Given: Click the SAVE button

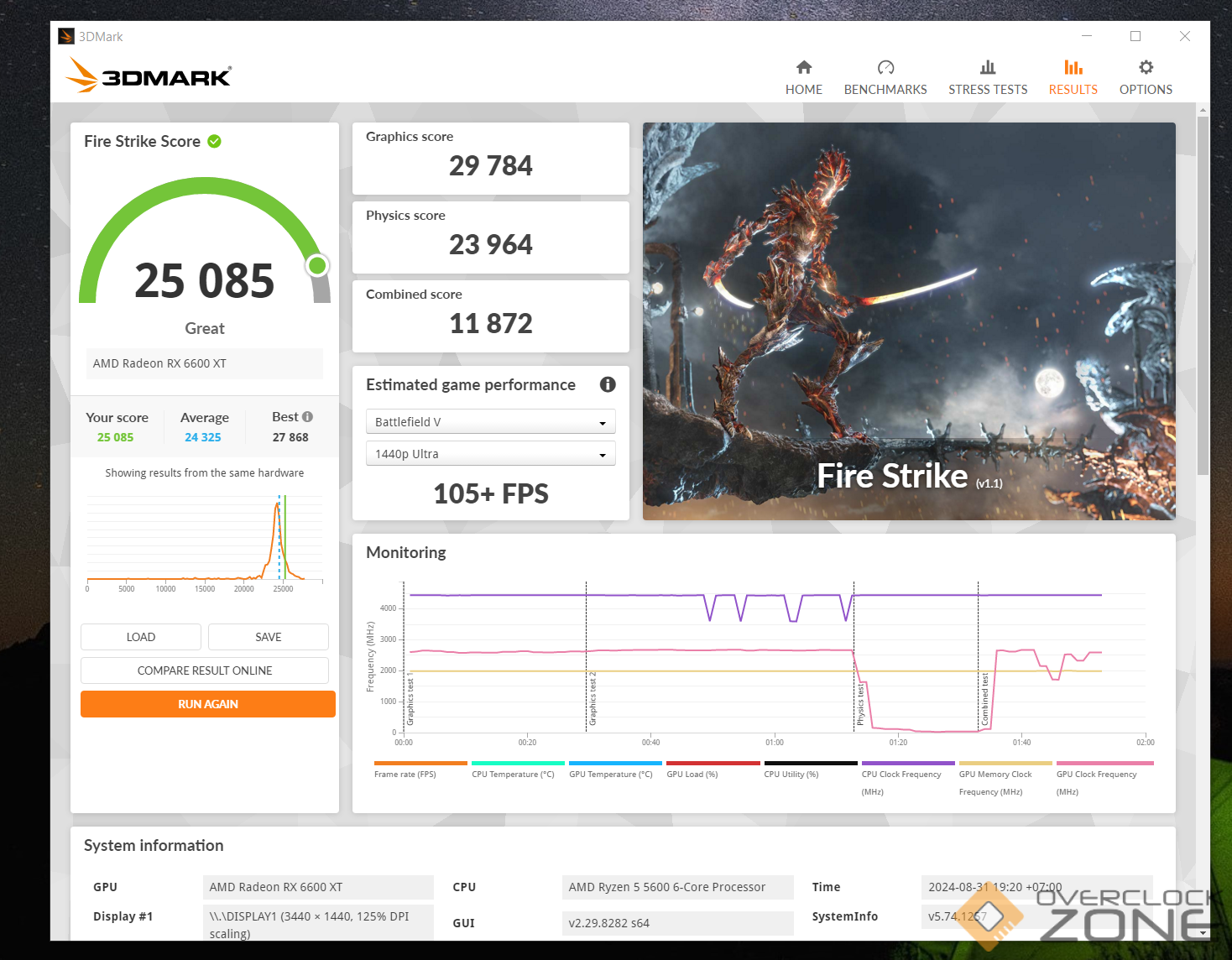Looking at the screenshot, I should 268,637.
